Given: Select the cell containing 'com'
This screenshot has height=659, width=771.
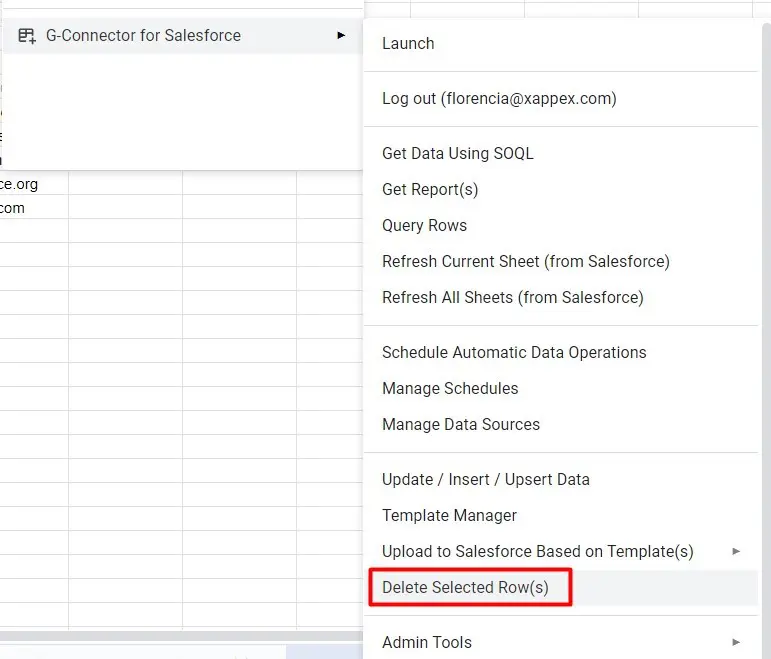Looking at the screenshot, I should coord(34,207).
